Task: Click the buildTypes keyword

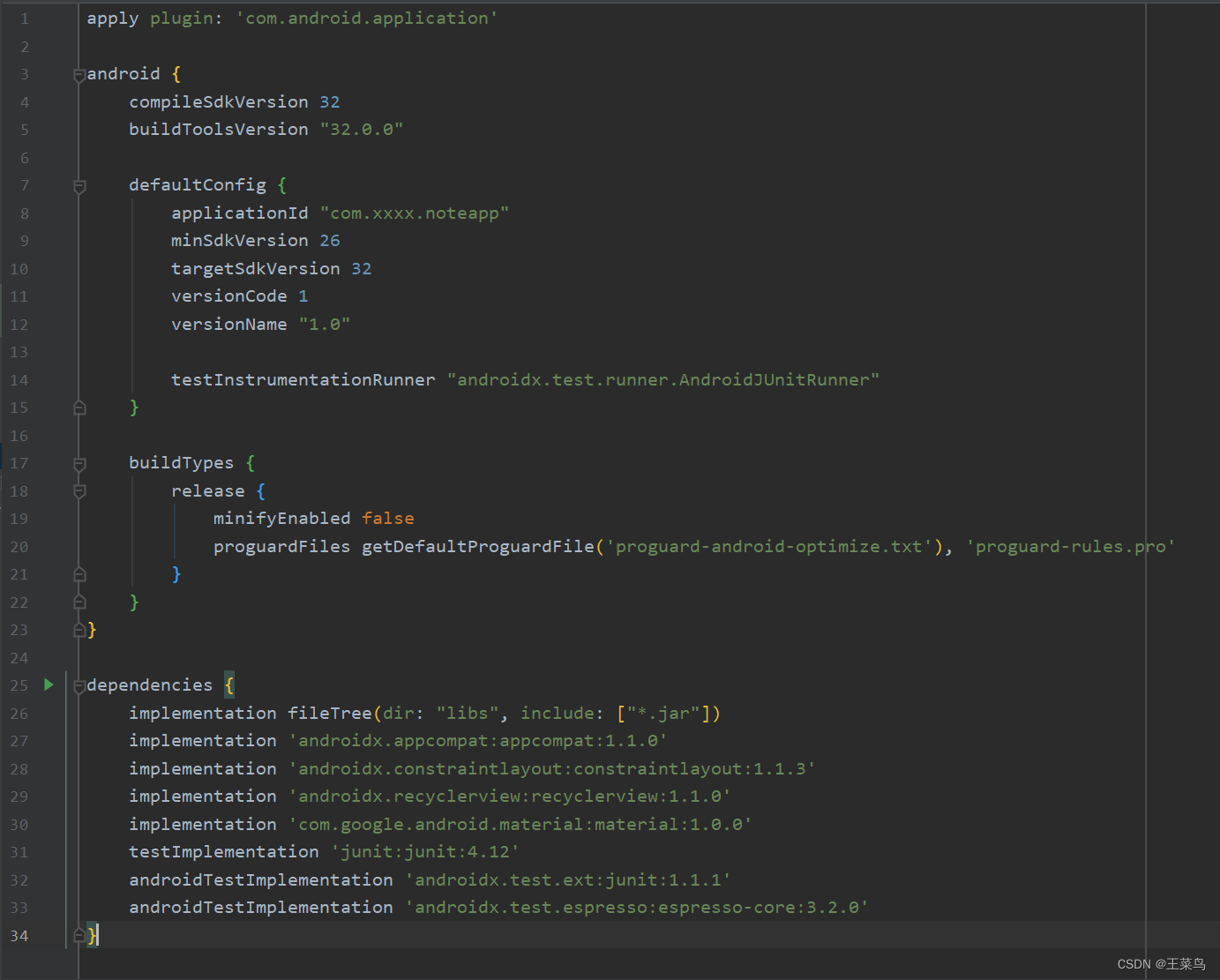Action: pyautogui.click(x=182, y=462)
